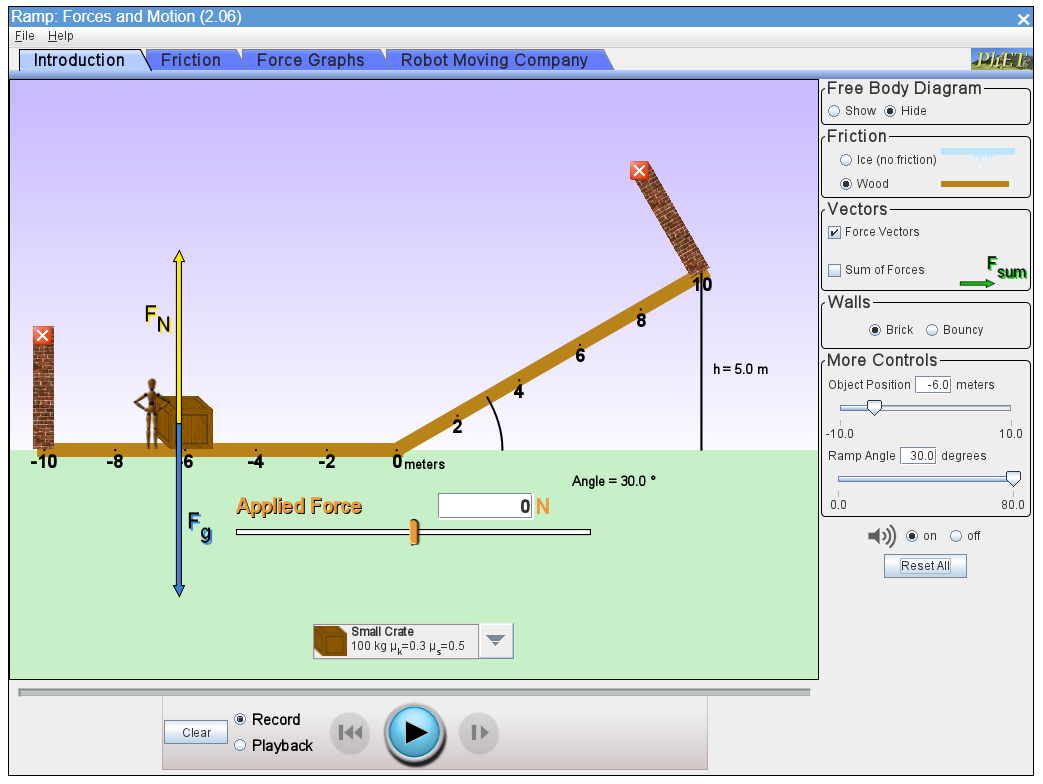Click the Applied Force input field
1043x784 pixels.
pos(486,506)
